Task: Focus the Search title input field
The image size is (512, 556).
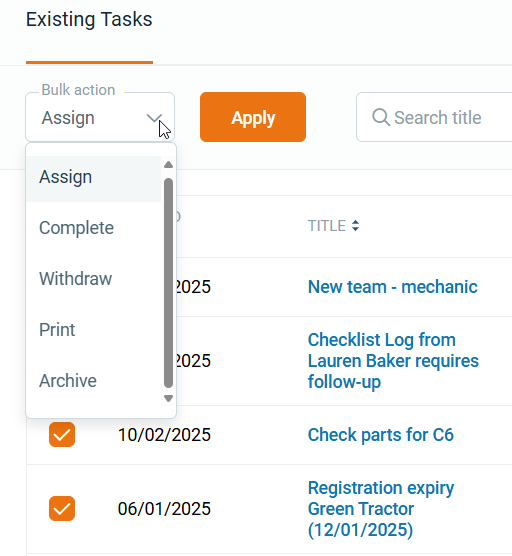Action: coord(434,117)
